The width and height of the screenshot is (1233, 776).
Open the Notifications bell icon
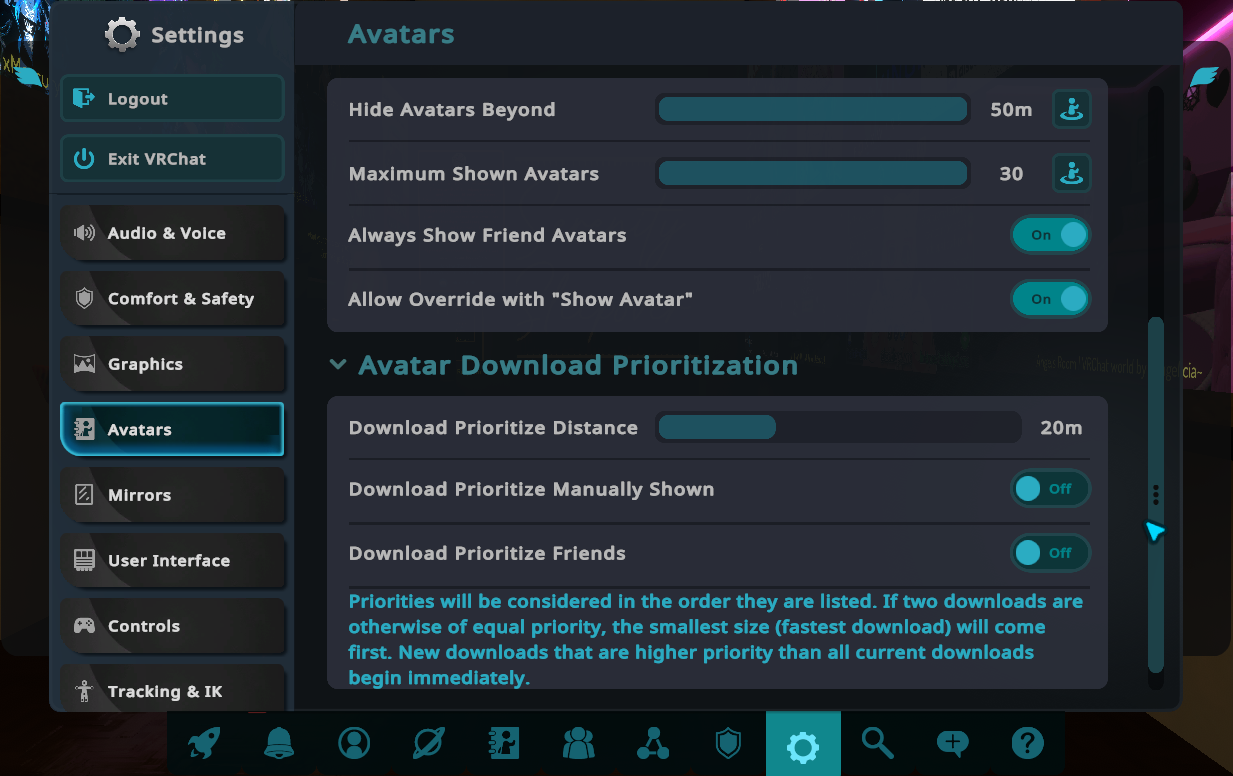click(279, 743)
